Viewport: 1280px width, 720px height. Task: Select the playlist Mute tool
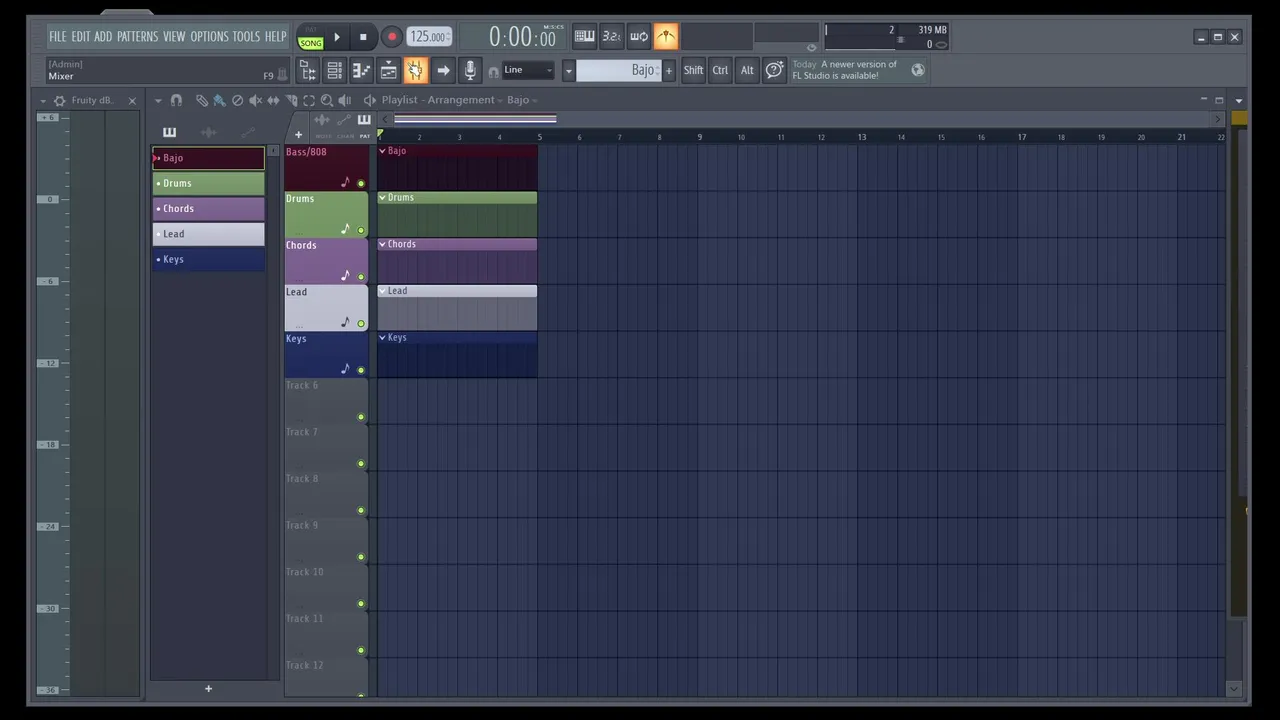(x=255, y=100)
